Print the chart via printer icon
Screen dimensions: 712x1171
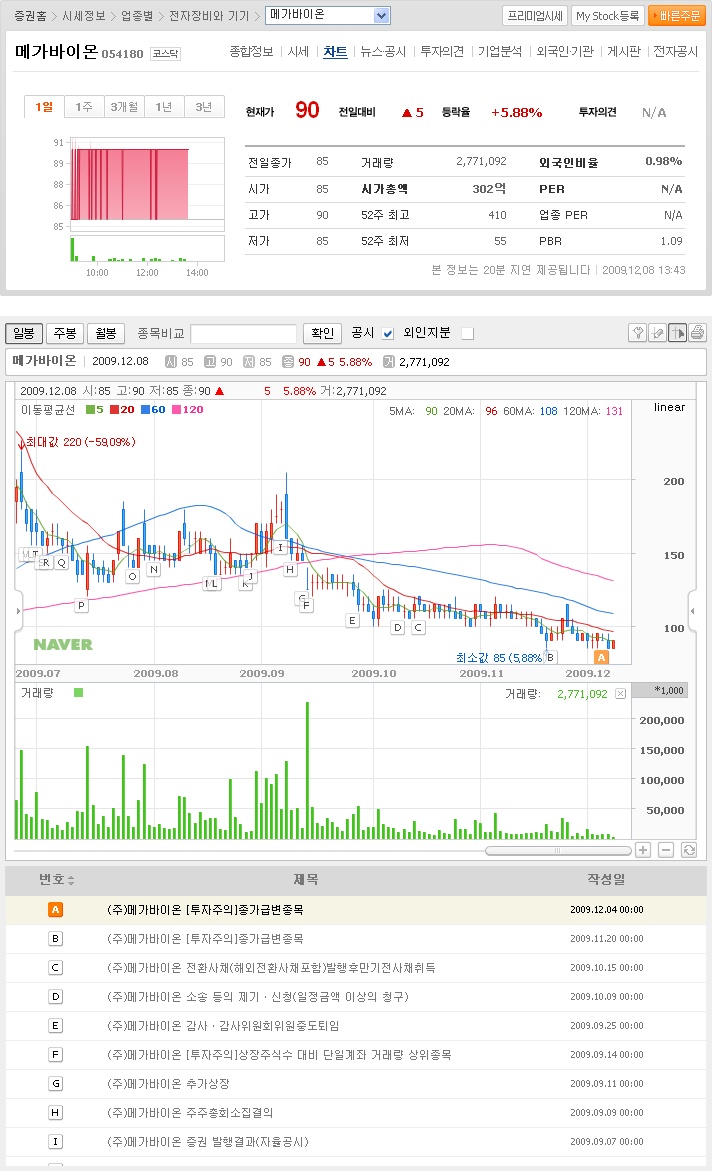tap(697, 332)
